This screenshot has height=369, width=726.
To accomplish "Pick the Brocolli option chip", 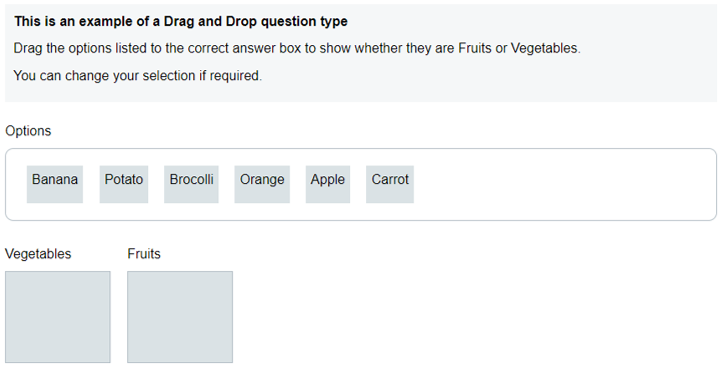I will click(x=191, y=184).
